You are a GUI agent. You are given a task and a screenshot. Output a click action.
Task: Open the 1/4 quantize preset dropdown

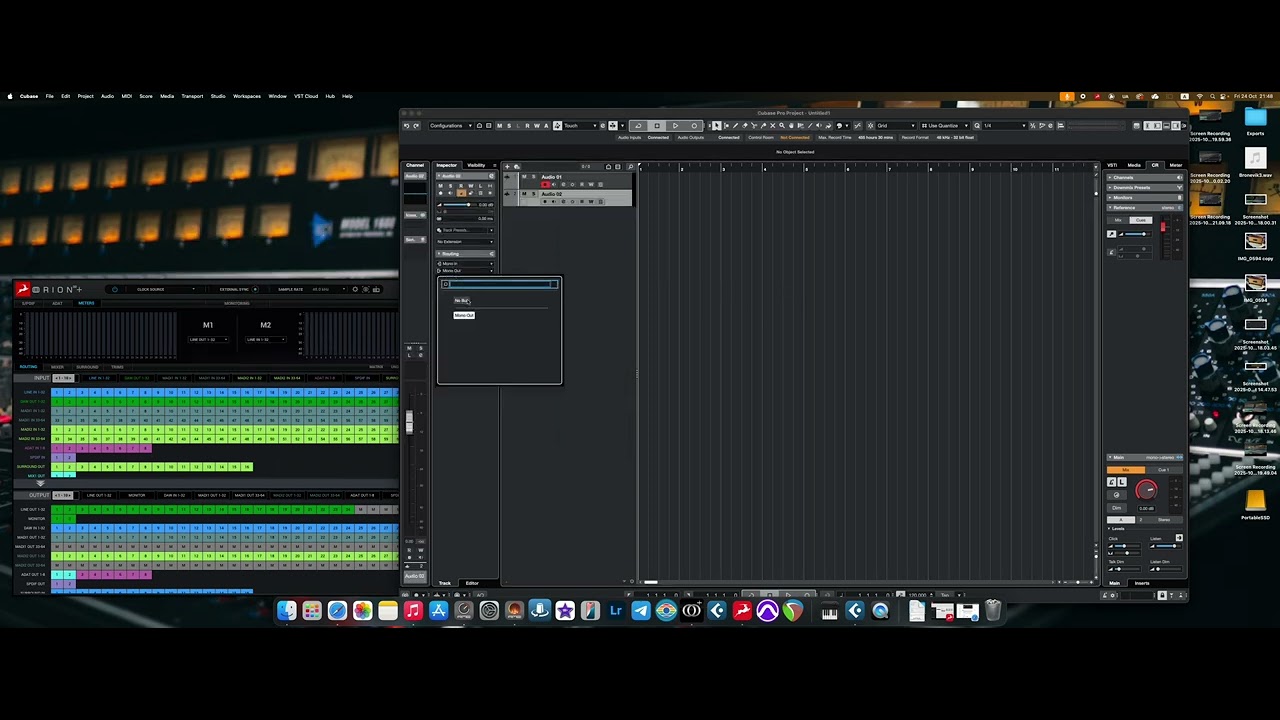(x=1005, y=126)
